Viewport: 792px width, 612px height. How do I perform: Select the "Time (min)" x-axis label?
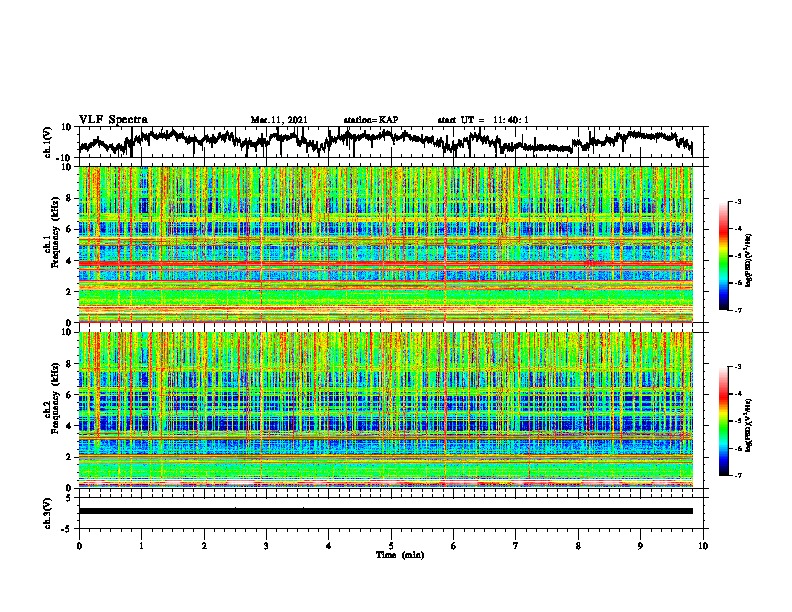[x=400, y=555]
